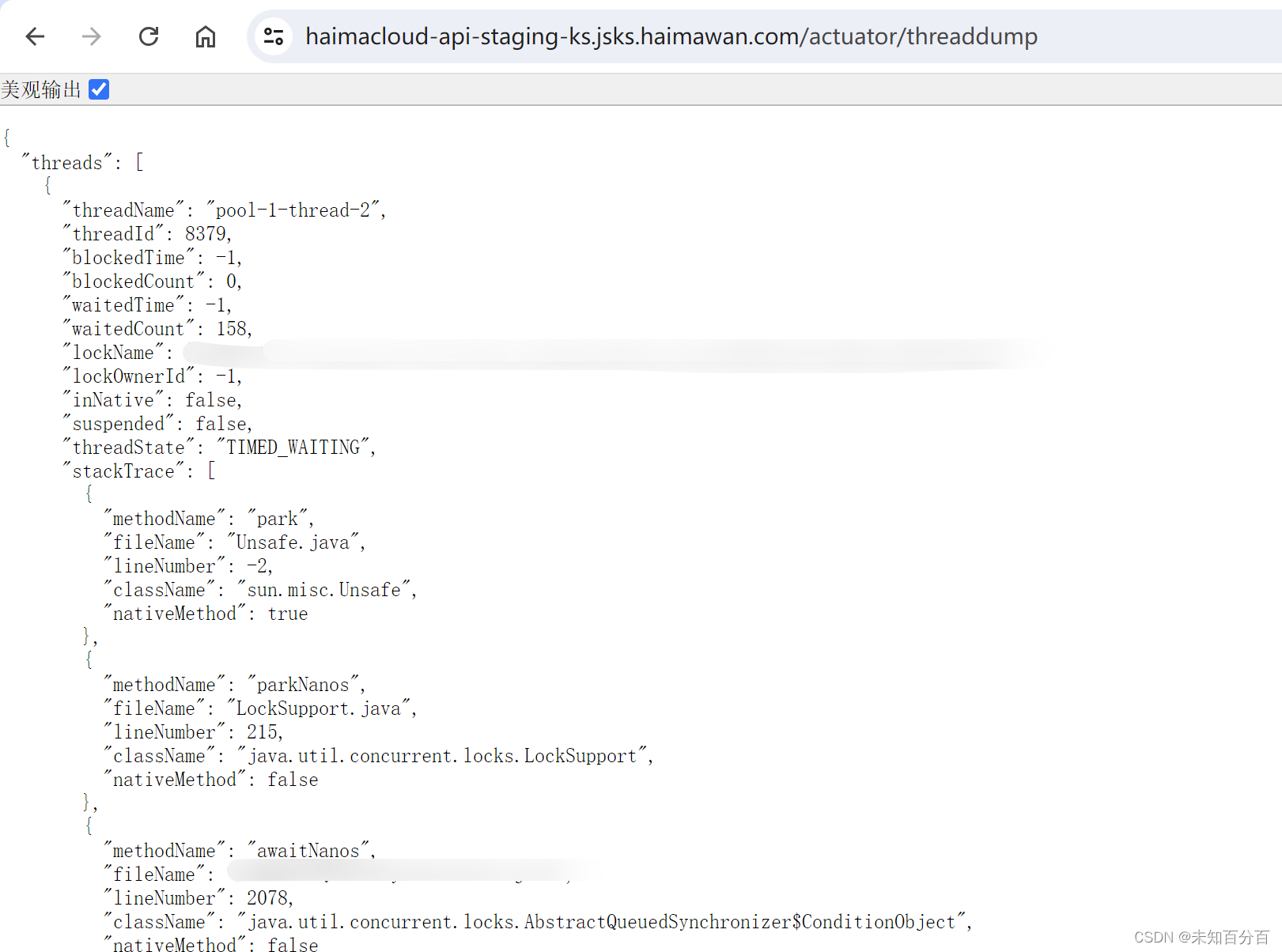Select fileName value "Unsafe.java"
Viewport: 1282px width, 952px height.
(x=293, y=542)
